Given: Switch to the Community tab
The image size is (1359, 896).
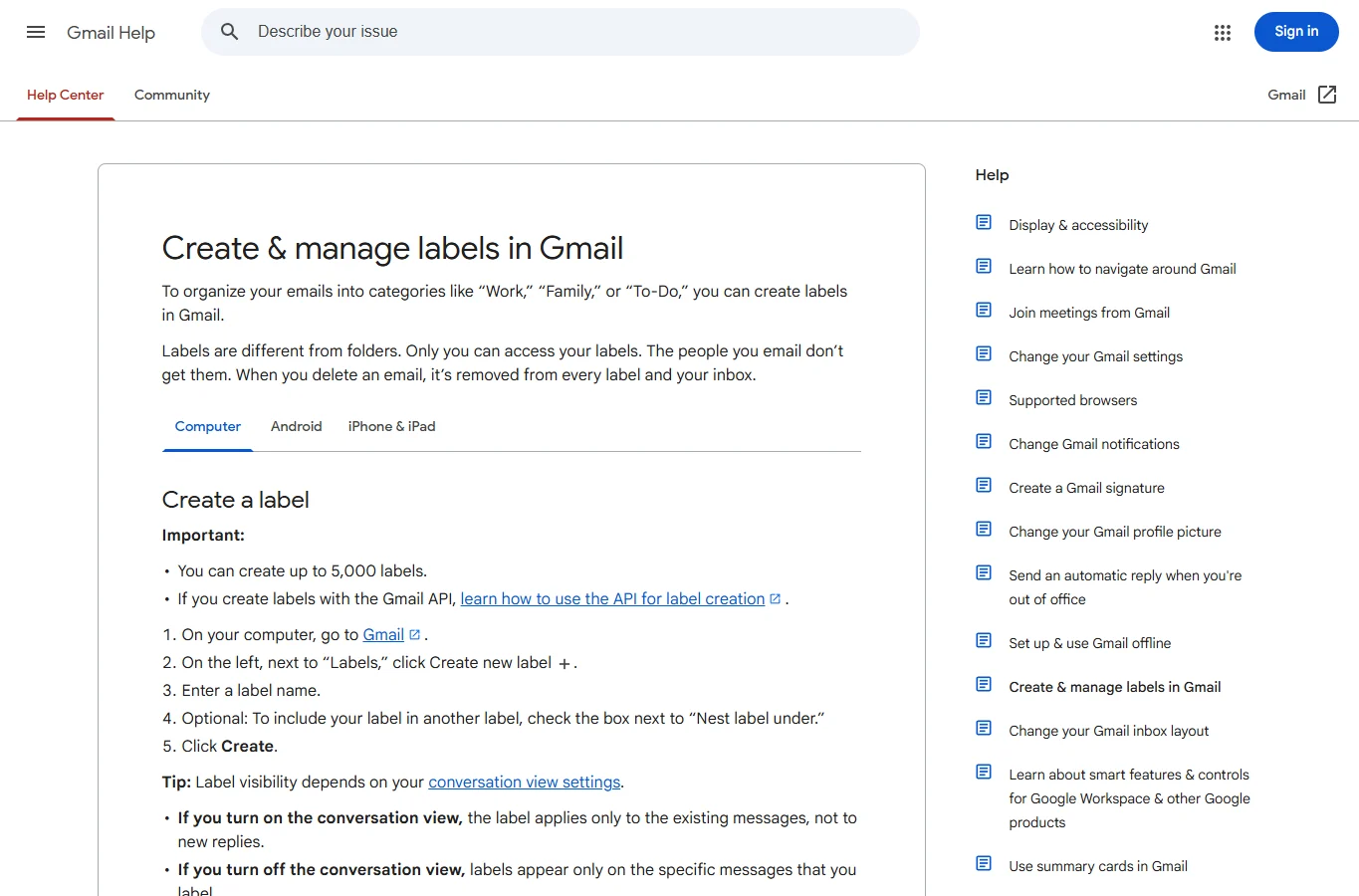Looking at the screenshot, I should 172,95.
